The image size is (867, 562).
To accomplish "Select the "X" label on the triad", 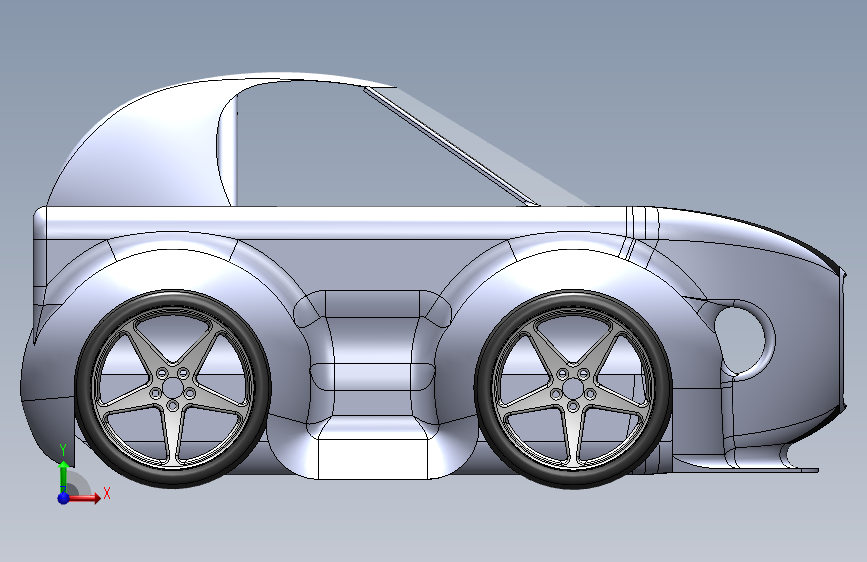I will click(107, 493).
